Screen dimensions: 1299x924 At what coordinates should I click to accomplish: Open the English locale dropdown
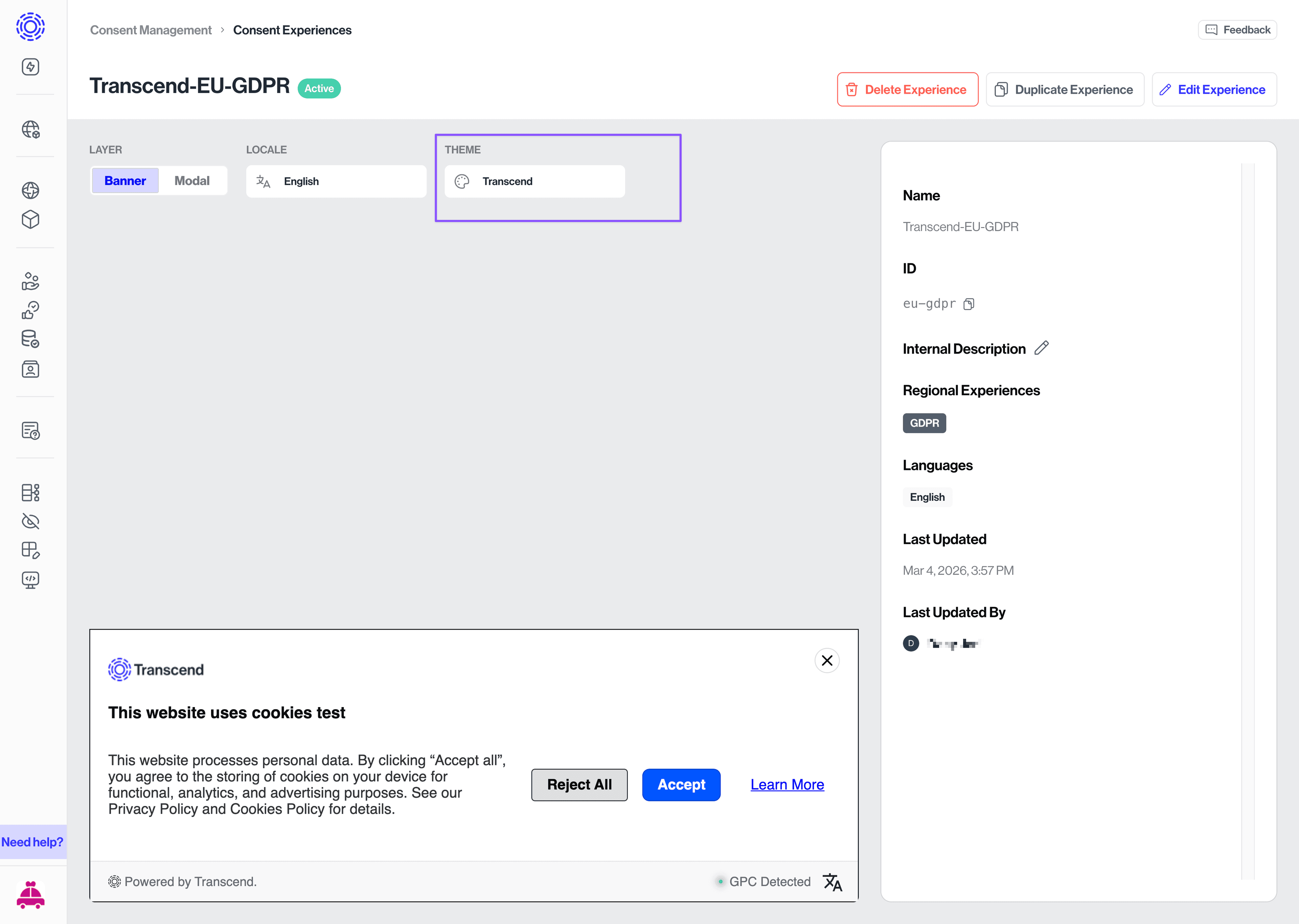(x=336, y=181)
